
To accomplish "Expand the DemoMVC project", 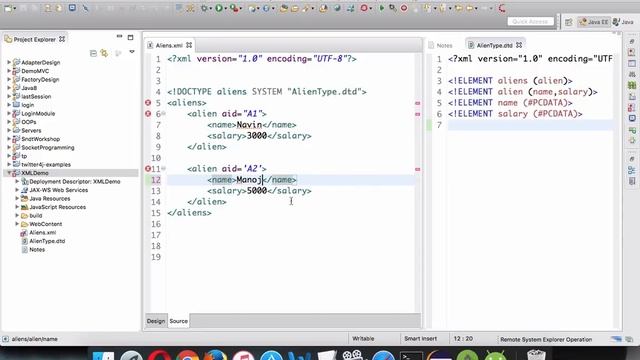I will (9, 71).
